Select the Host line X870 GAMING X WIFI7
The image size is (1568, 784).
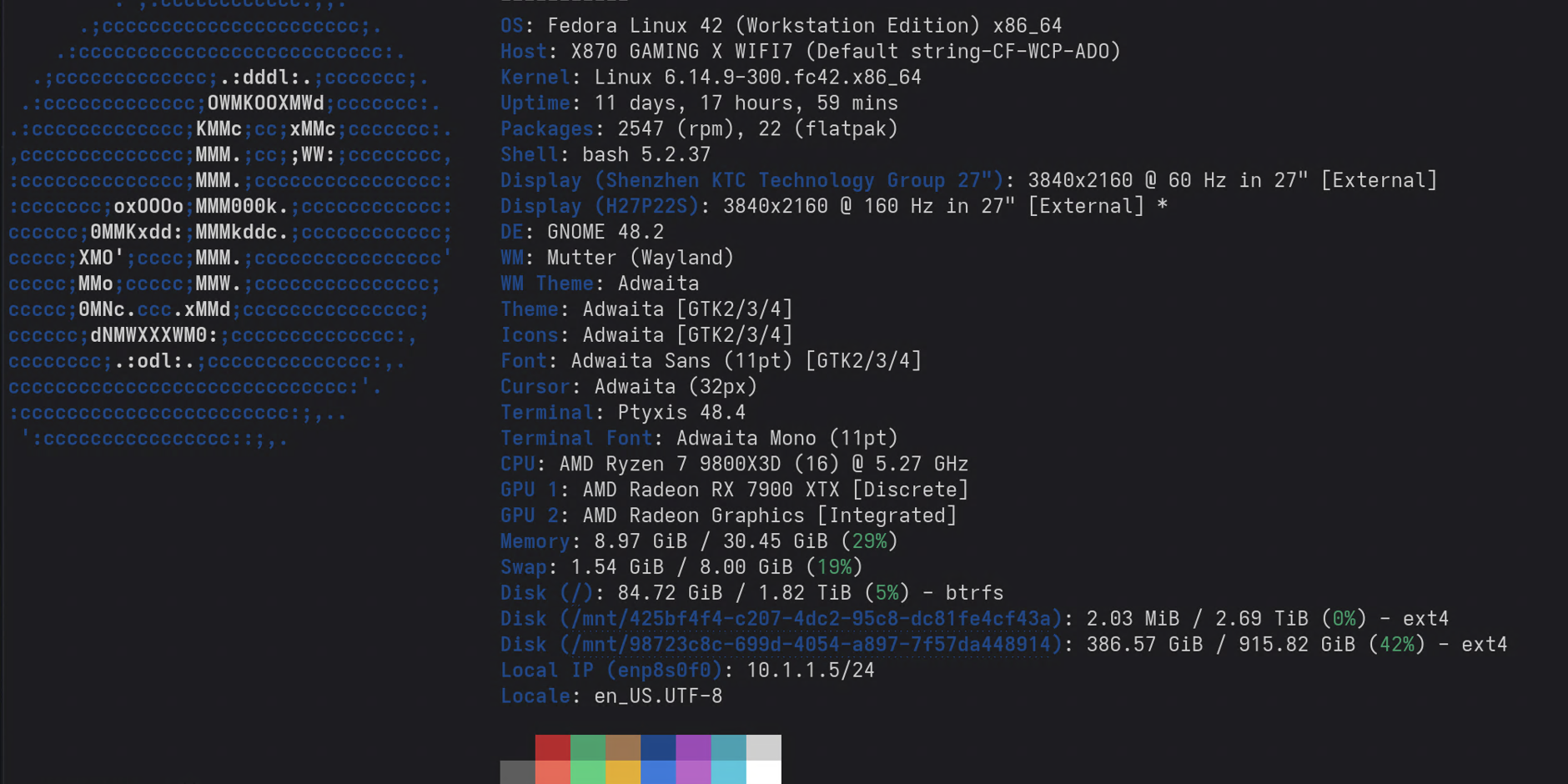810,52
